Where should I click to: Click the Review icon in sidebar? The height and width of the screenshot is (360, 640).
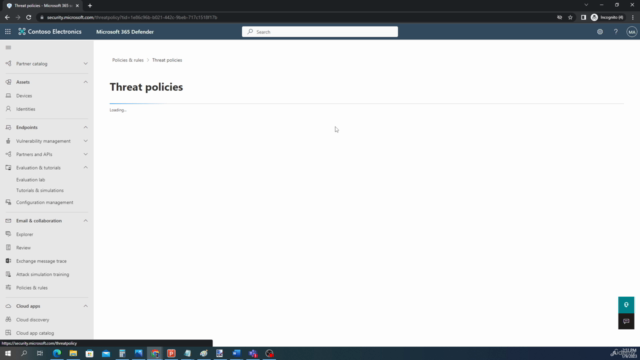8,247
